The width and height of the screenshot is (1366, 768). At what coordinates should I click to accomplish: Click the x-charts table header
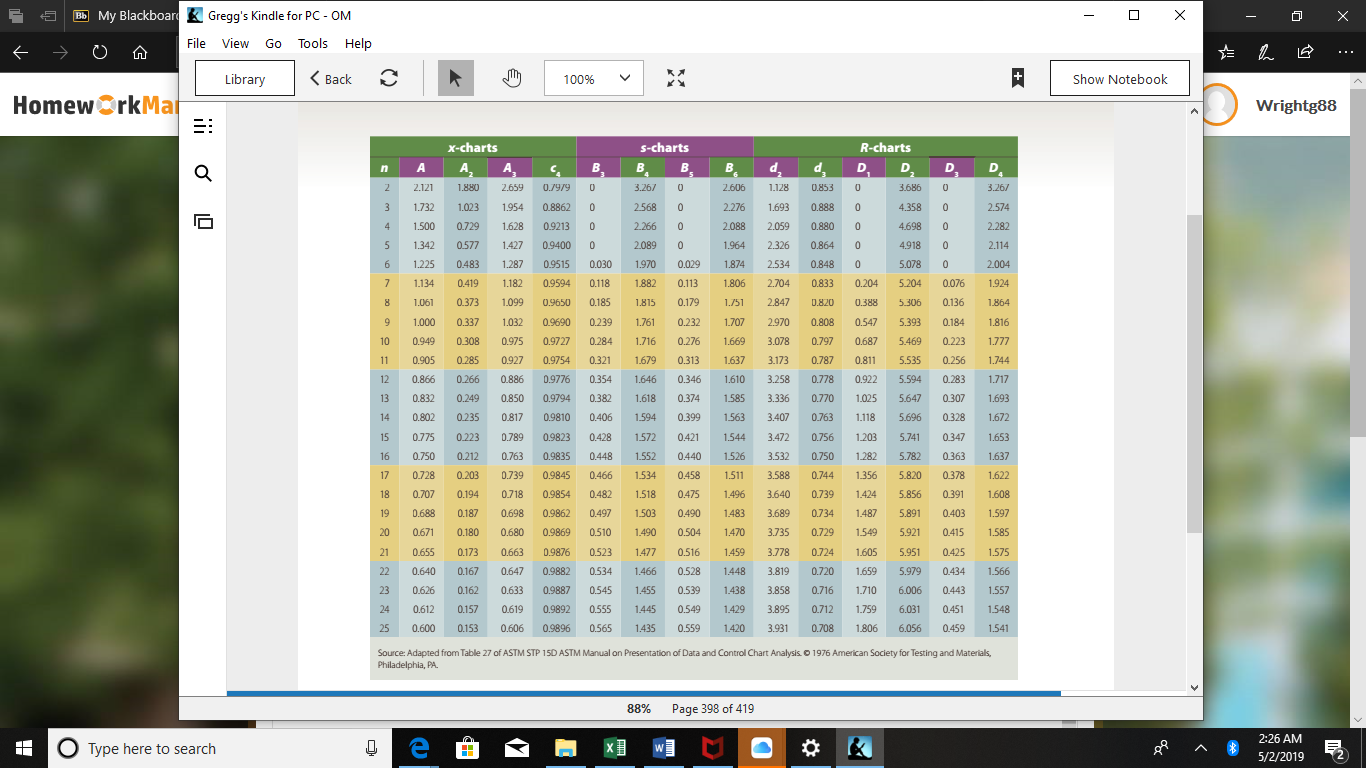click(473, 147)
